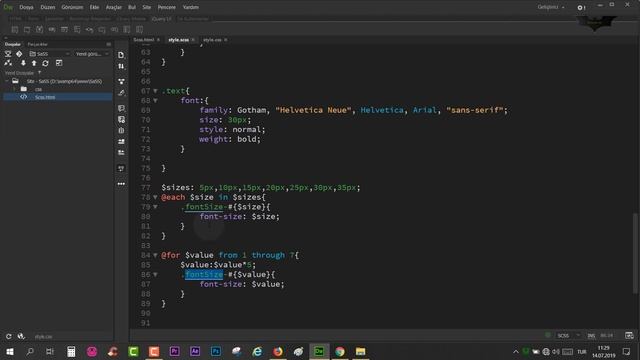Click the highlighted fontSize text on line 86
The image size is (640, 360).
tap(204, 275)
